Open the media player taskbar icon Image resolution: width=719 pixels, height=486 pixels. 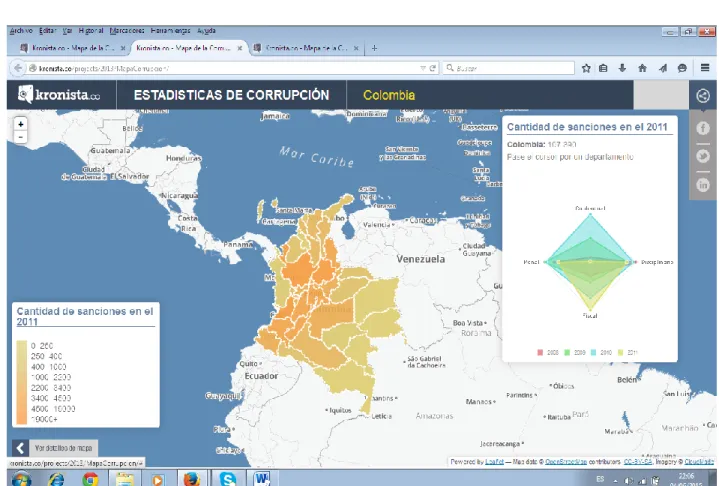tap(158, 479)
